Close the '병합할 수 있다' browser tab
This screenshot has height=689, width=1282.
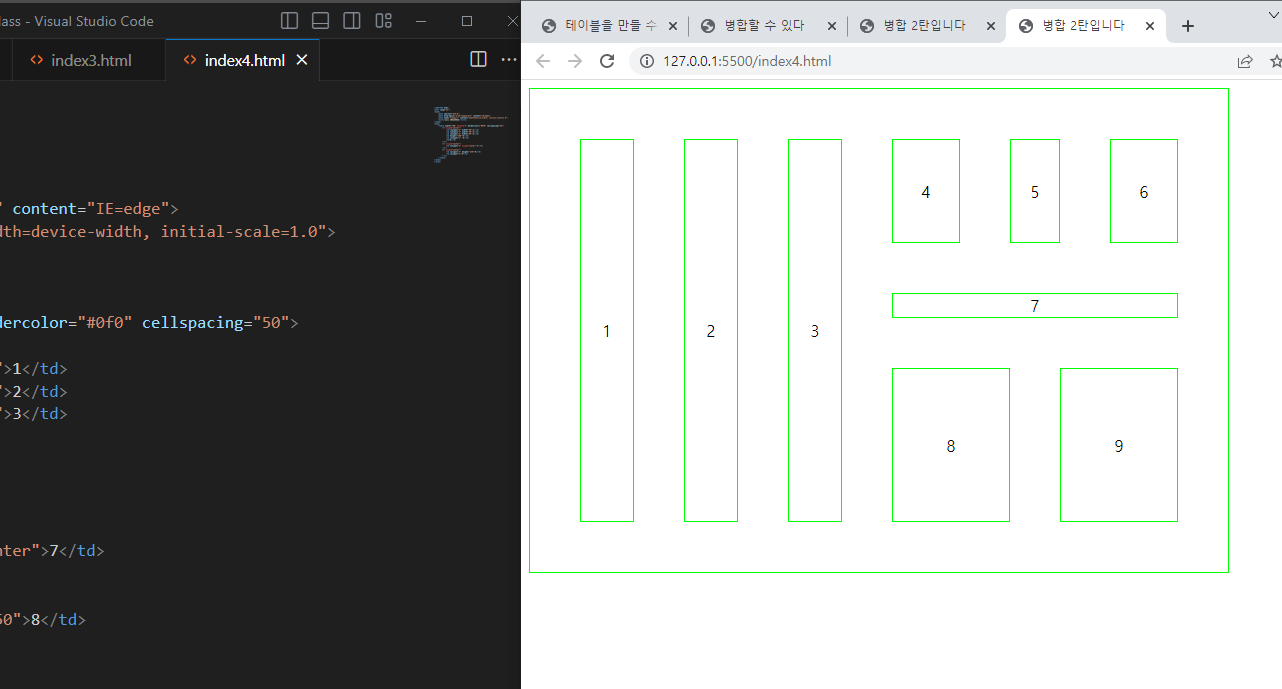coord(832,26)
